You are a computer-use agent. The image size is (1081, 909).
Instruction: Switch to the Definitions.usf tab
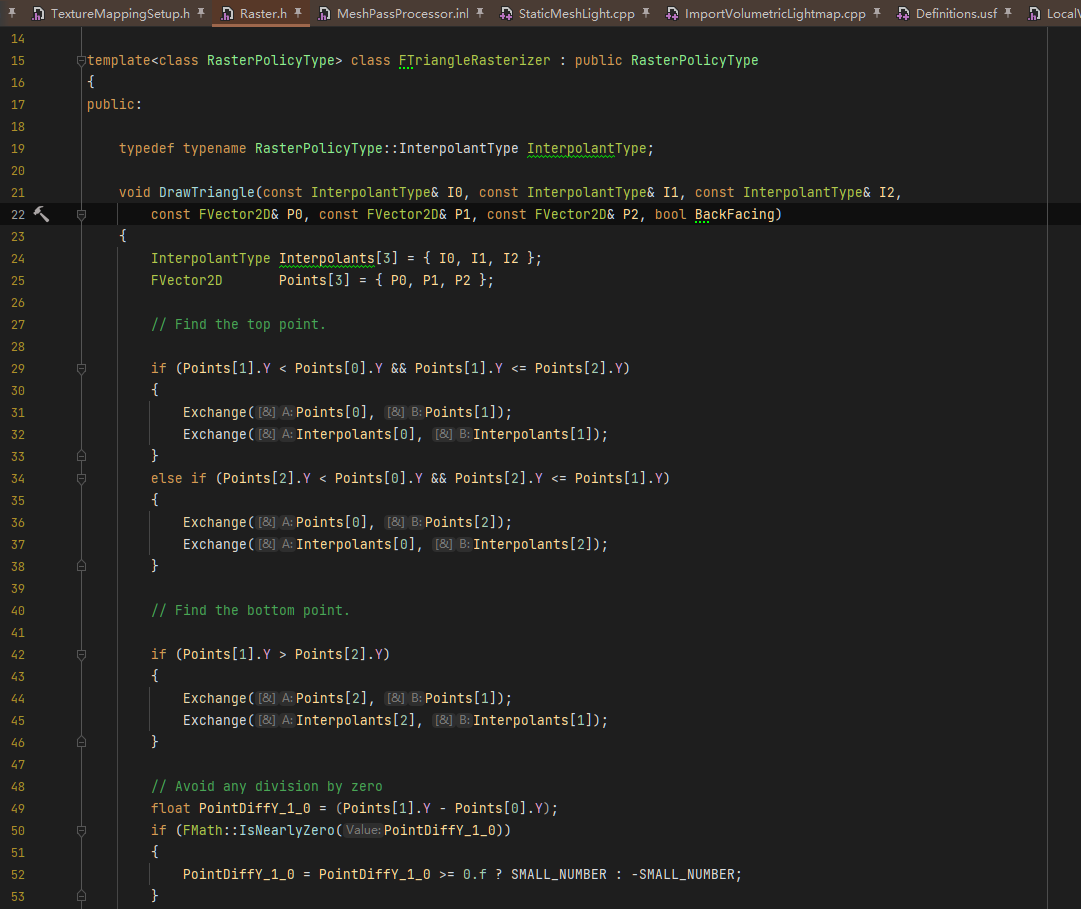(956, 14)
